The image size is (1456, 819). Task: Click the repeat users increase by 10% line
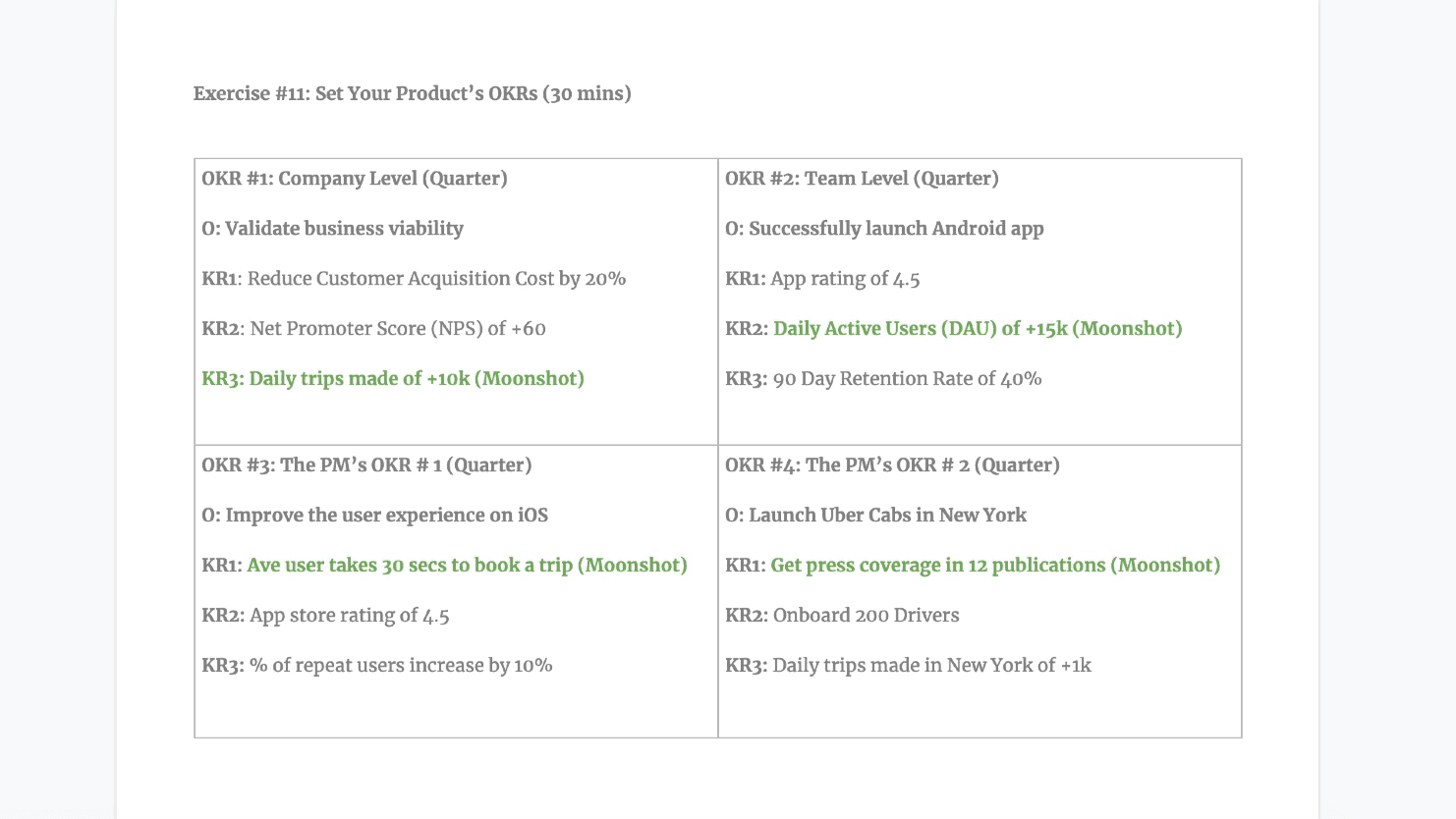tap(377, 666)
